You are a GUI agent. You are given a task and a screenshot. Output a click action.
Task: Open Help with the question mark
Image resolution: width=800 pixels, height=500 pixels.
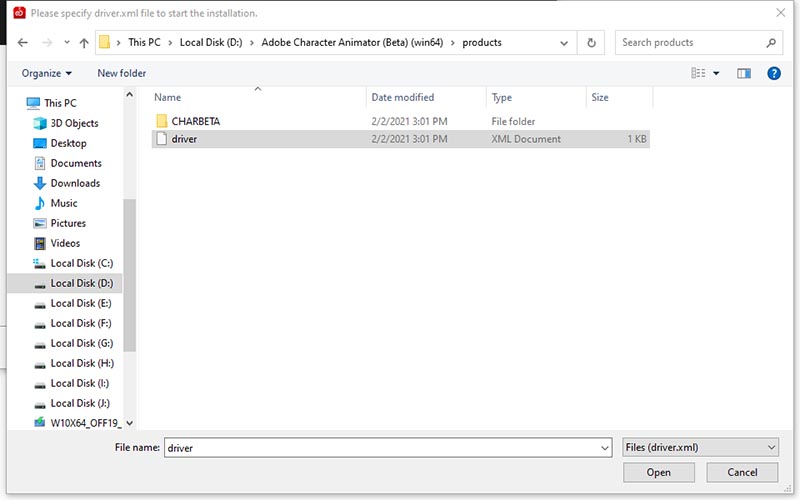pyautogui.click(x=773, y=73)
